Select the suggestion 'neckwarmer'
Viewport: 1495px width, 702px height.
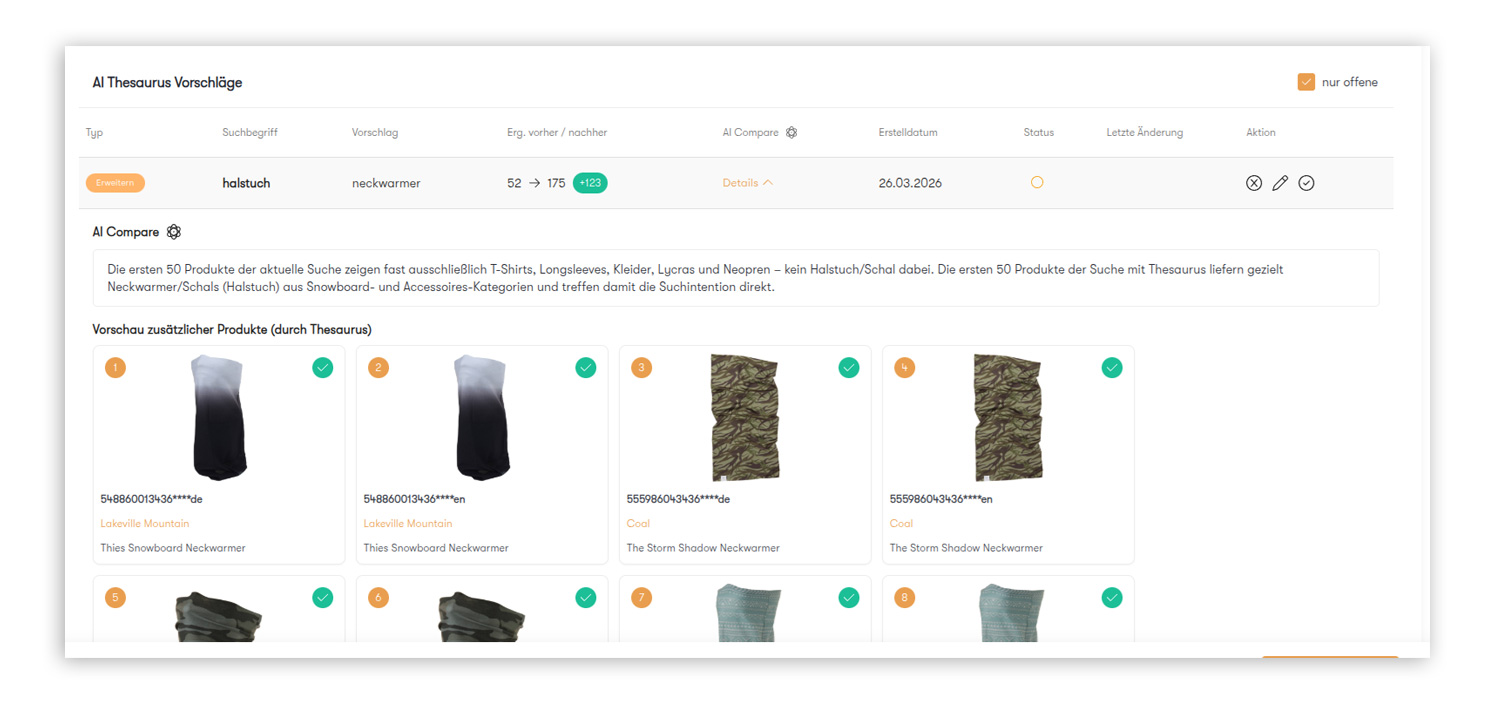pyautogui.click(x=386, y=183)
